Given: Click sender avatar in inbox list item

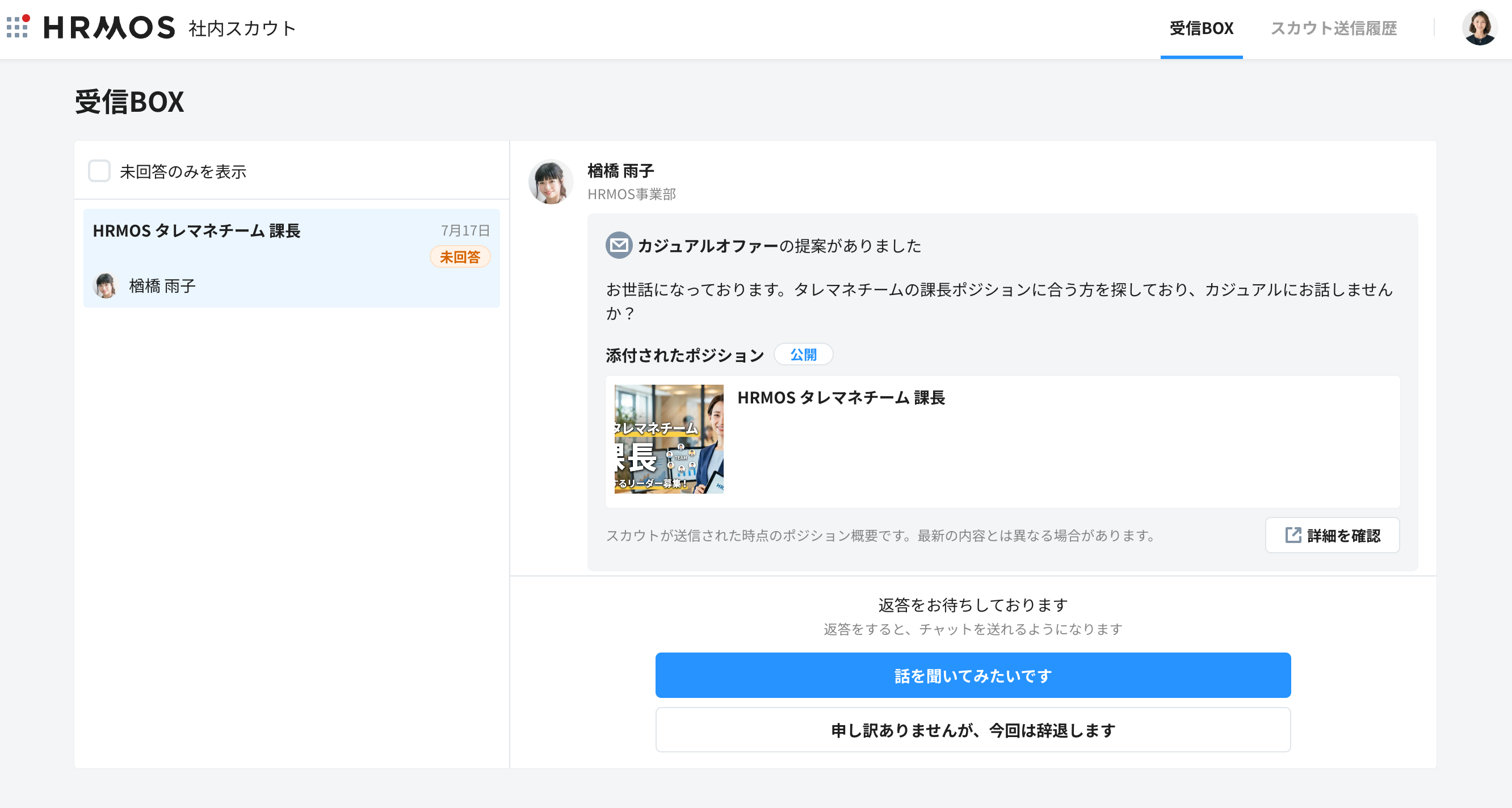Looking at the screenshot, I should 106,286.
